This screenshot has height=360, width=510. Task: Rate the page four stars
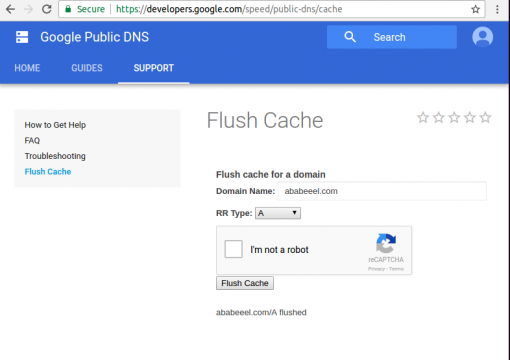tap(470, 118)
